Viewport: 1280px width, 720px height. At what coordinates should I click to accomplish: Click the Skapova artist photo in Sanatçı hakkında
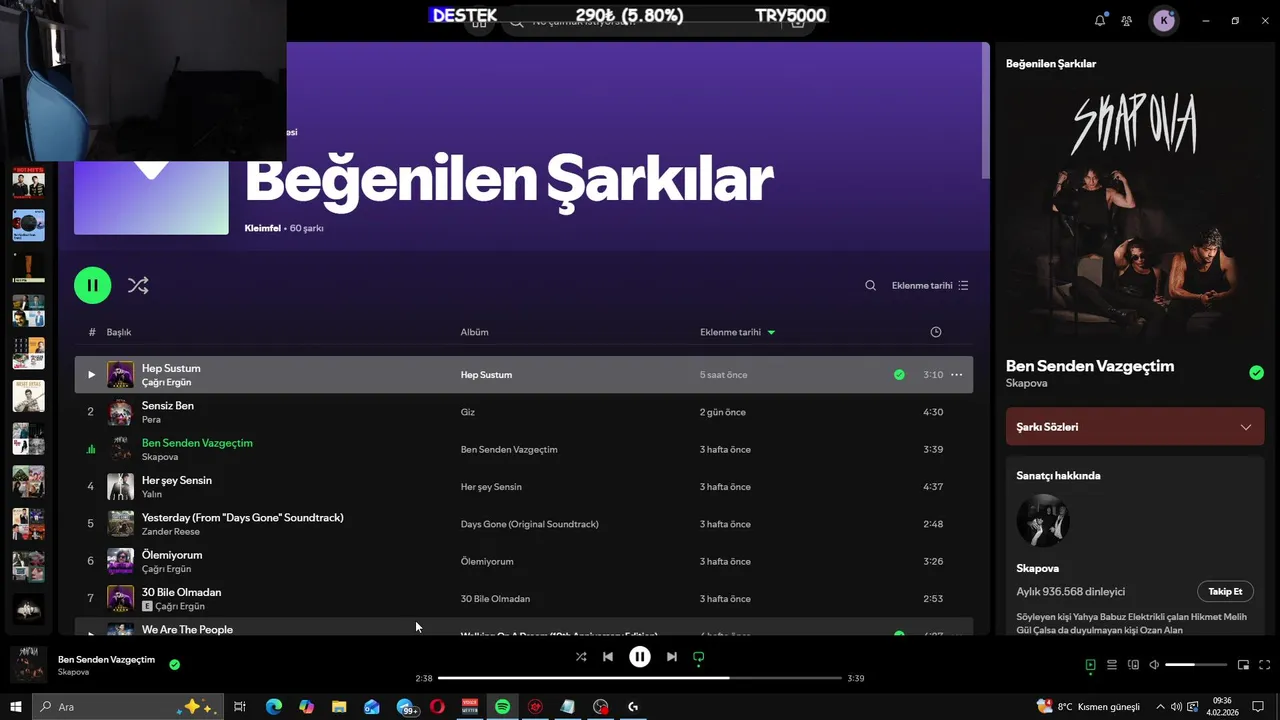coord(1043,520)
